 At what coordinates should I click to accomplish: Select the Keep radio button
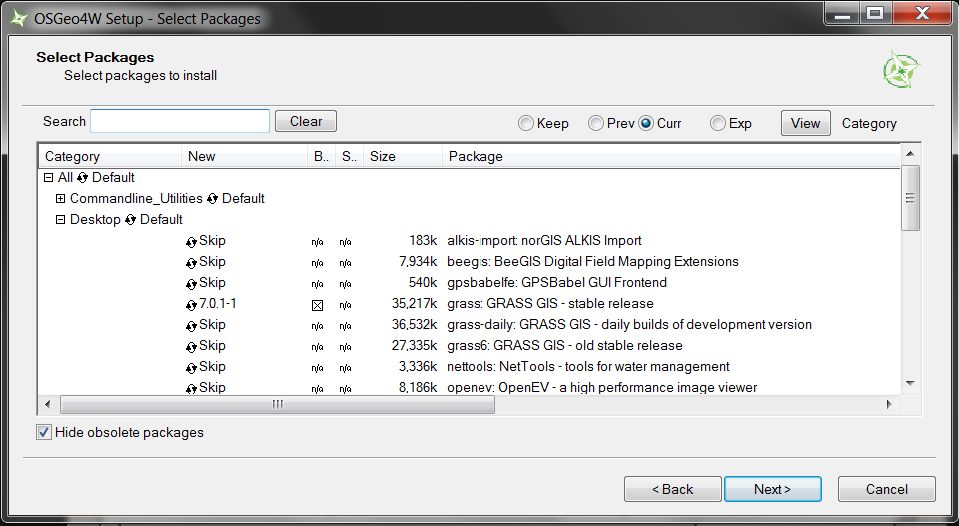point(526,124)
